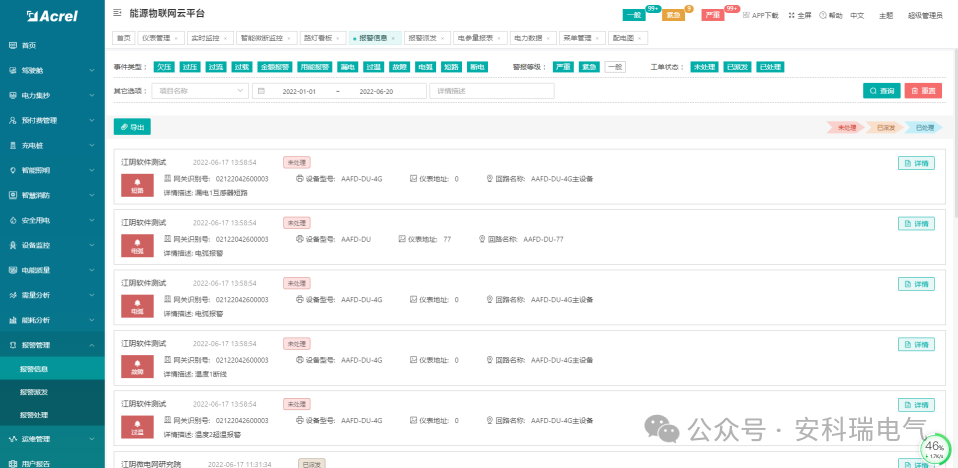This screenshot has width=958, height=468.
Task: Open the 项目名称 project name dropdown
Action: [x=200, y=91]
